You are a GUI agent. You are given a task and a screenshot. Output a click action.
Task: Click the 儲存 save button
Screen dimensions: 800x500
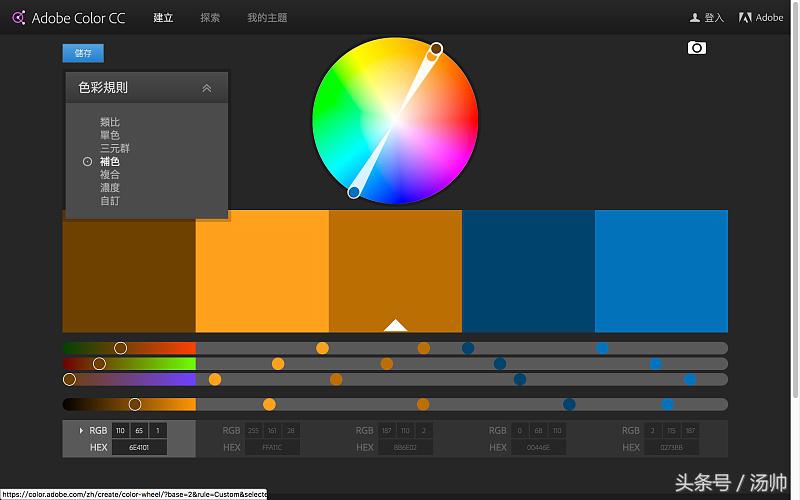pos(83,53)
